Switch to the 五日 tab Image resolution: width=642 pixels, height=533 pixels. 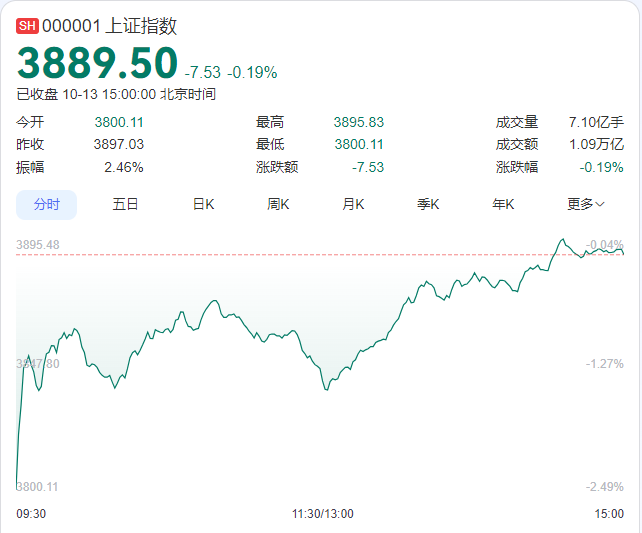tap(125, 204)
